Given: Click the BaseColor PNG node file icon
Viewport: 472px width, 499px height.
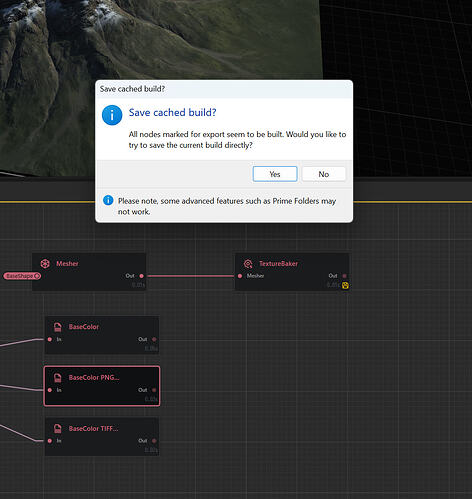Looking at the screenshot, I should 58,378.
